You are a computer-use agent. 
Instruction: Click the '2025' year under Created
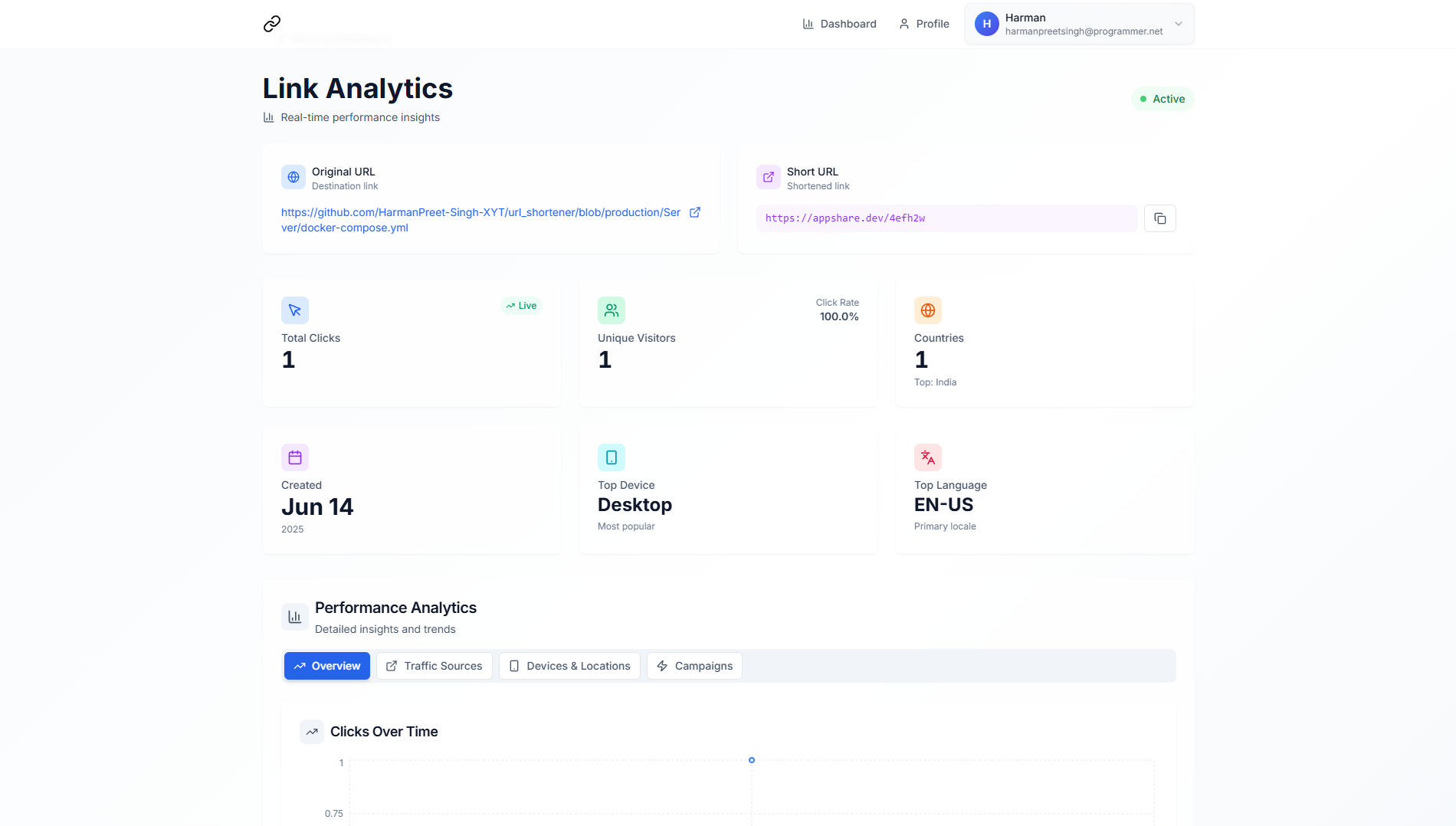point(292,529)
